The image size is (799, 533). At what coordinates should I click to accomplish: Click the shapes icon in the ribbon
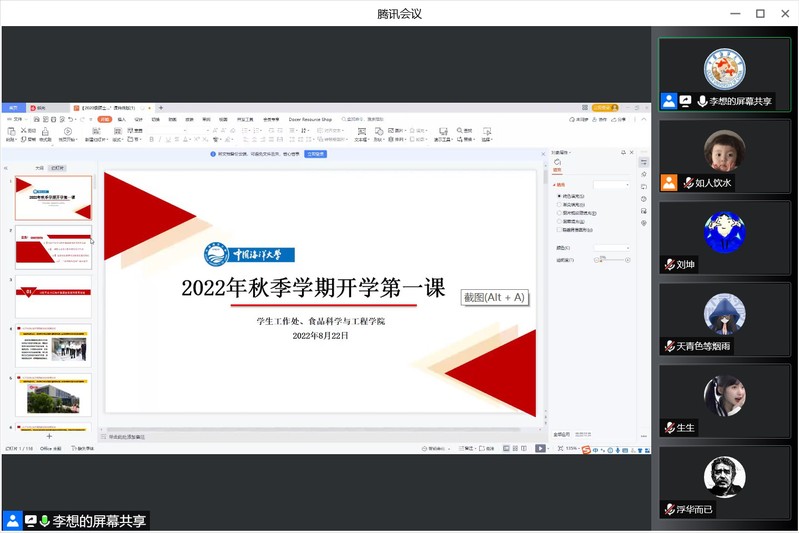point(379,131)
